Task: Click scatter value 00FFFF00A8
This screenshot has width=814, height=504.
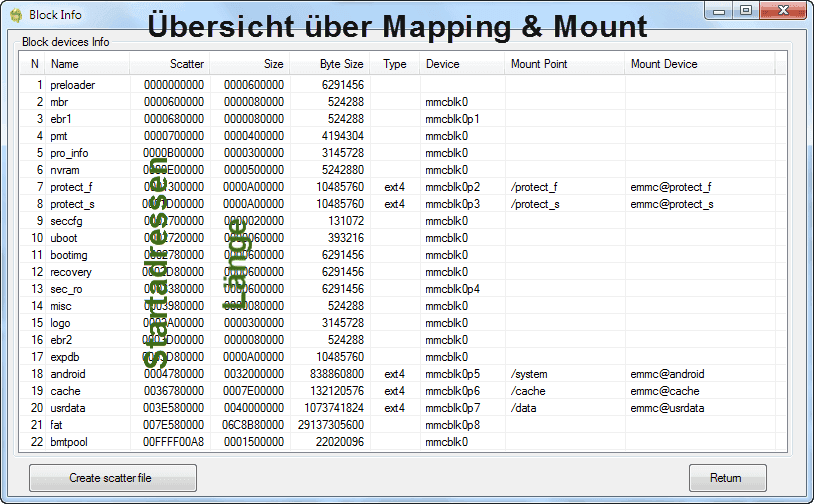Action: click(x=173, y=442)
